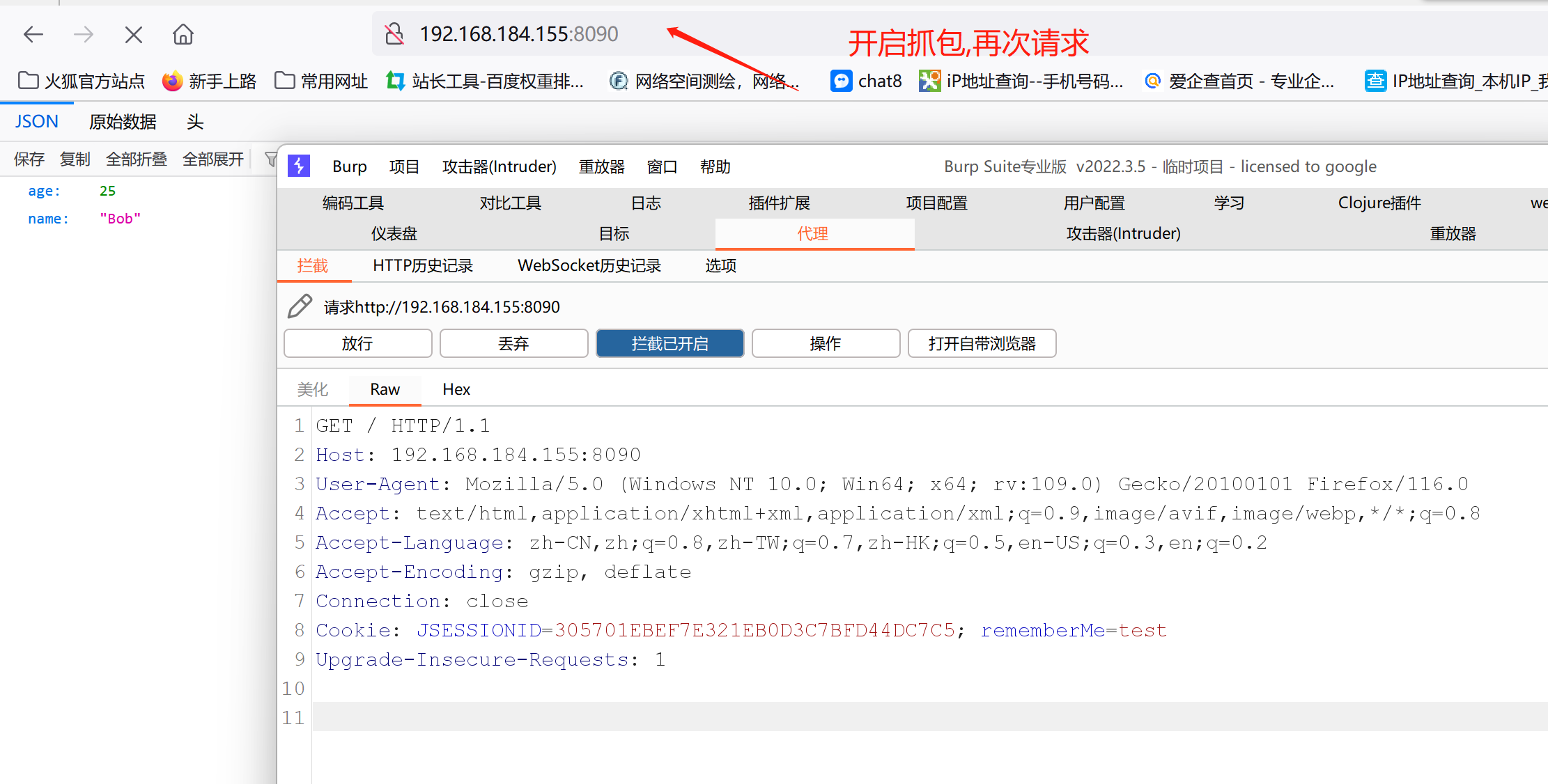Open the Burp menu
This screenshot has height=784, width=1548.
pos(349,166)
